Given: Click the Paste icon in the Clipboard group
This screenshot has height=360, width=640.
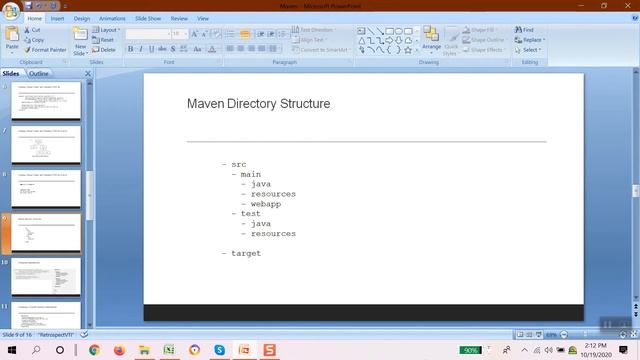Looking at the screenshot, I should click(x=12, y=34).
